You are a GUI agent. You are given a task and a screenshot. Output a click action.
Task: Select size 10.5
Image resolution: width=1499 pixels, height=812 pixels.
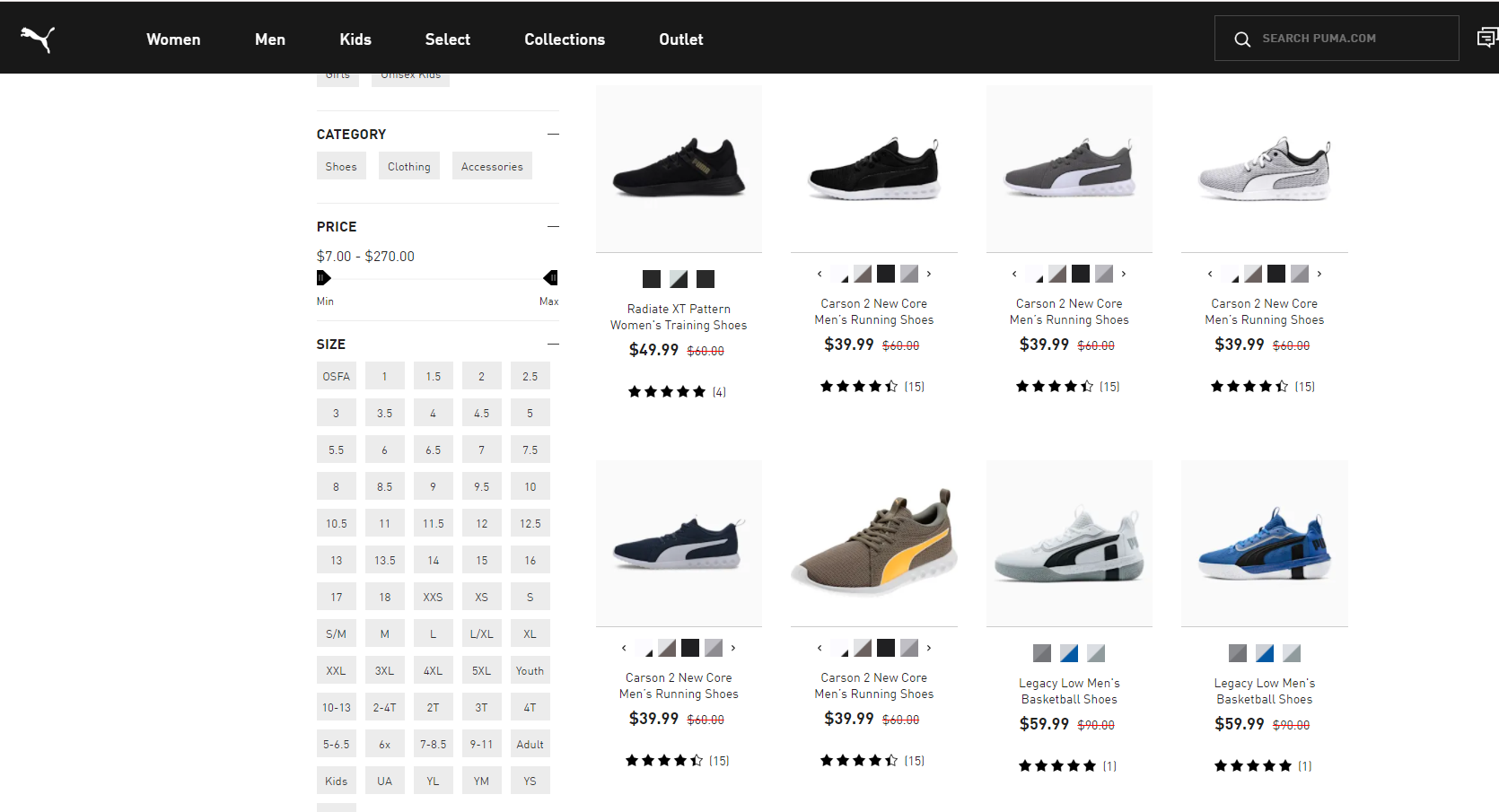(x=337, y=523)
